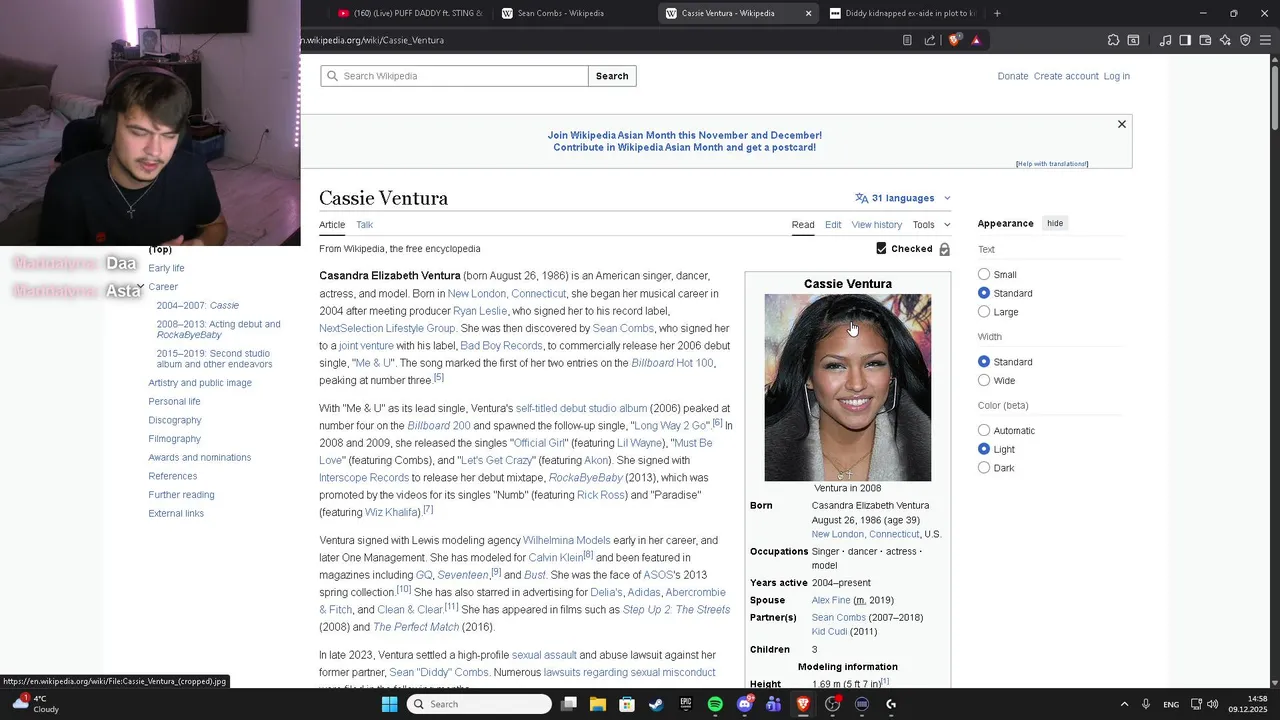This screenshot has width=1280, height=720.
Task: Switch to the Sean Combs Wikipedia tab
Action: pyautogui.click(x=560, y=13)
